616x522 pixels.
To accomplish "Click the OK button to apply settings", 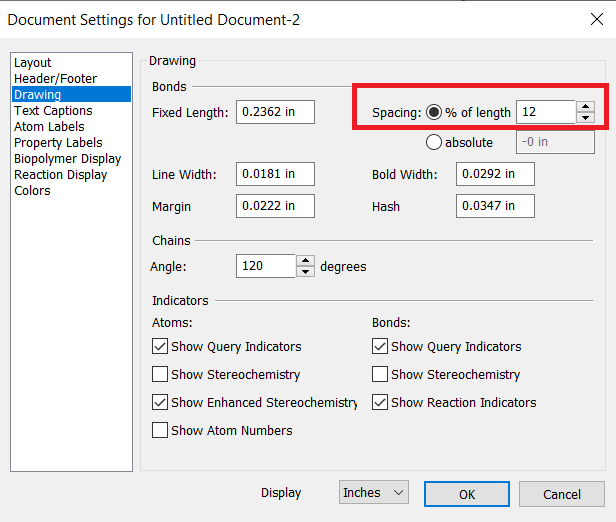I will (466, 494).
